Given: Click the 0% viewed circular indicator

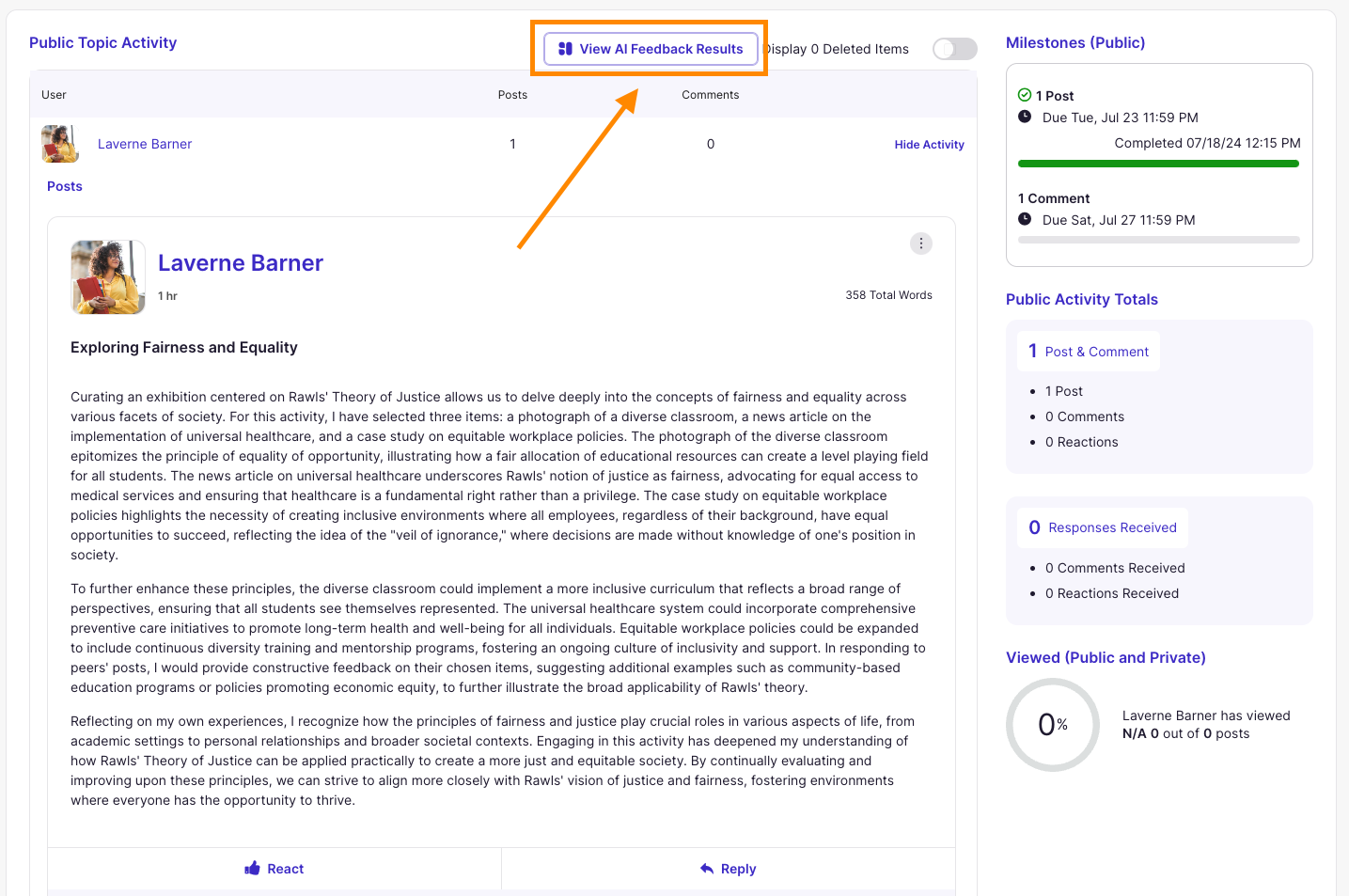Looking at the screenshot, I should point(1052,725).
